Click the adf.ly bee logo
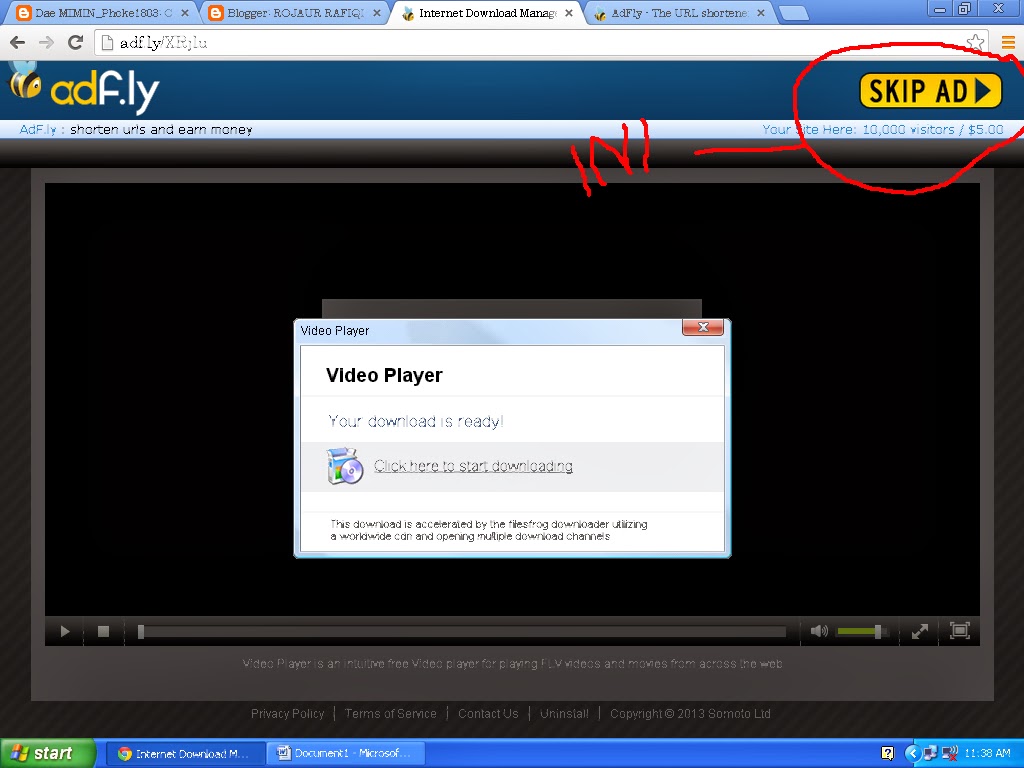This screenshot has width=1024, height=768. tap(84, 90)
